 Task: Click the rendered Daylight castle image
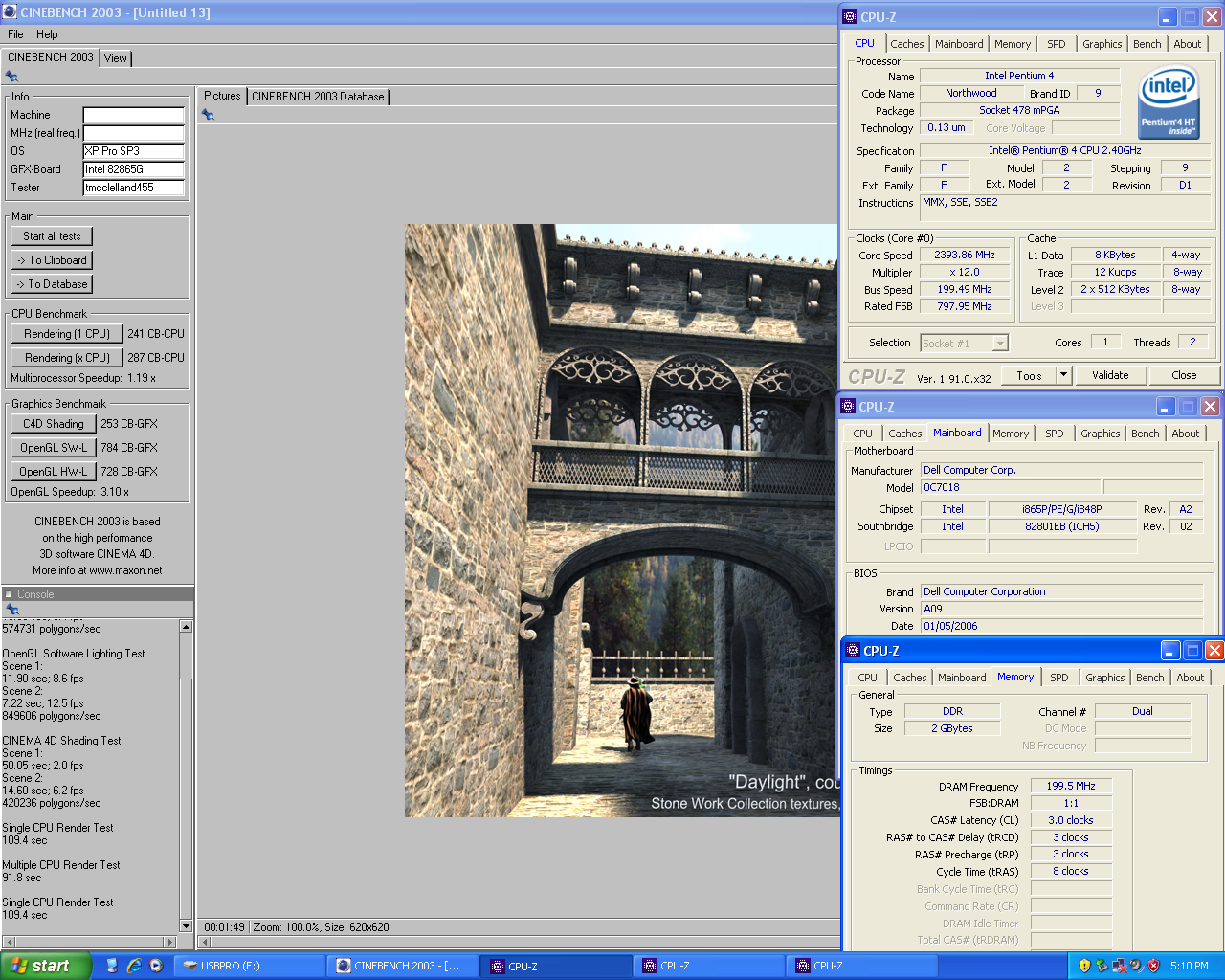621,521
